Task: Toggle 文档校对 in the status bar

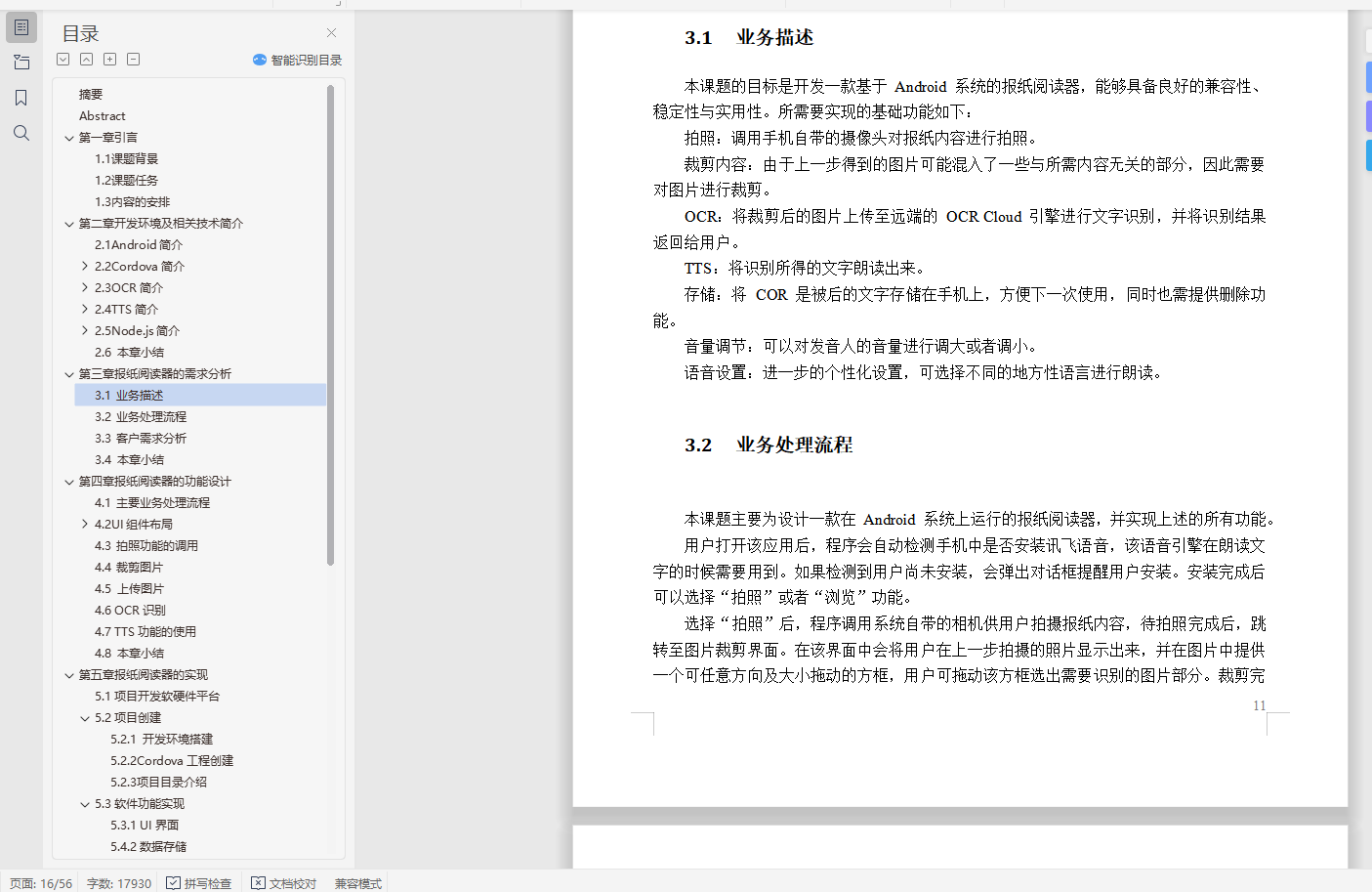Action: 284,883
